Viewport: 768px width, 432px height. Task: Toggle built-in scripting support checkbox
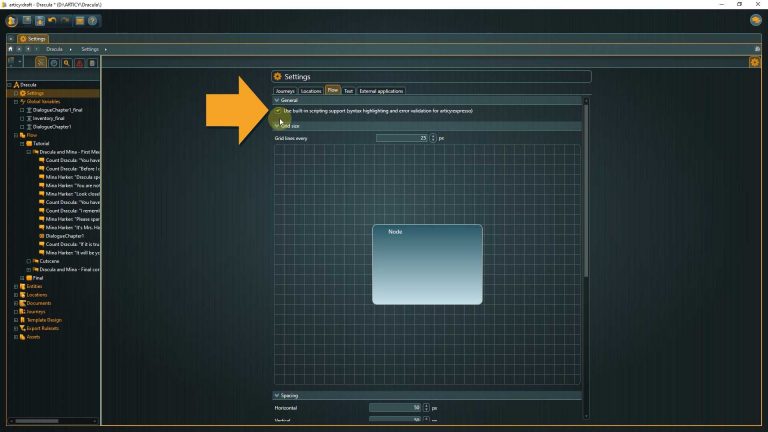pyautogui.click(x=278, y=111)
